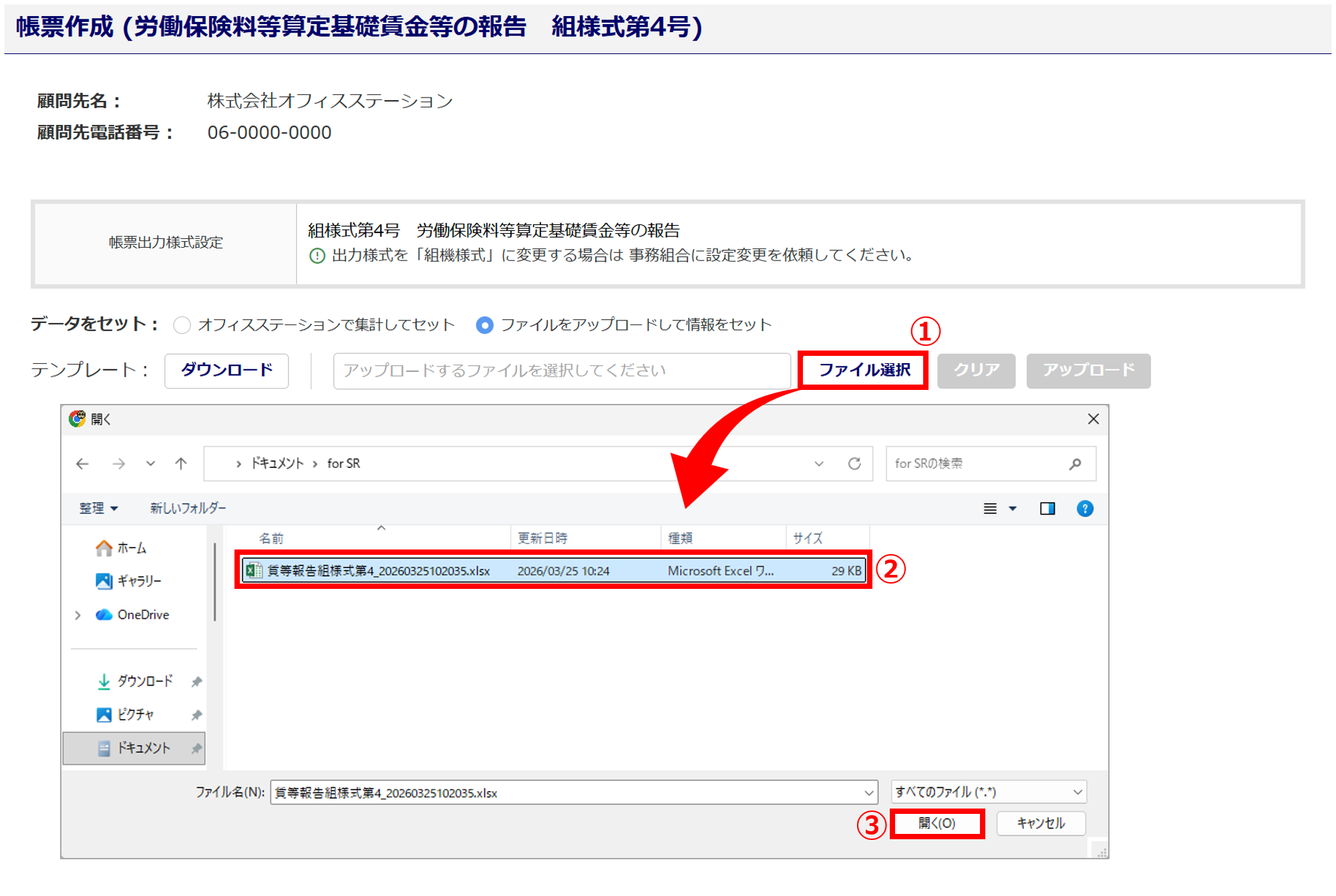Image resolution: width=1336 pixels, height=896 pixels.
Task: Click the ファイル選択 button
Action: point(864,370)
